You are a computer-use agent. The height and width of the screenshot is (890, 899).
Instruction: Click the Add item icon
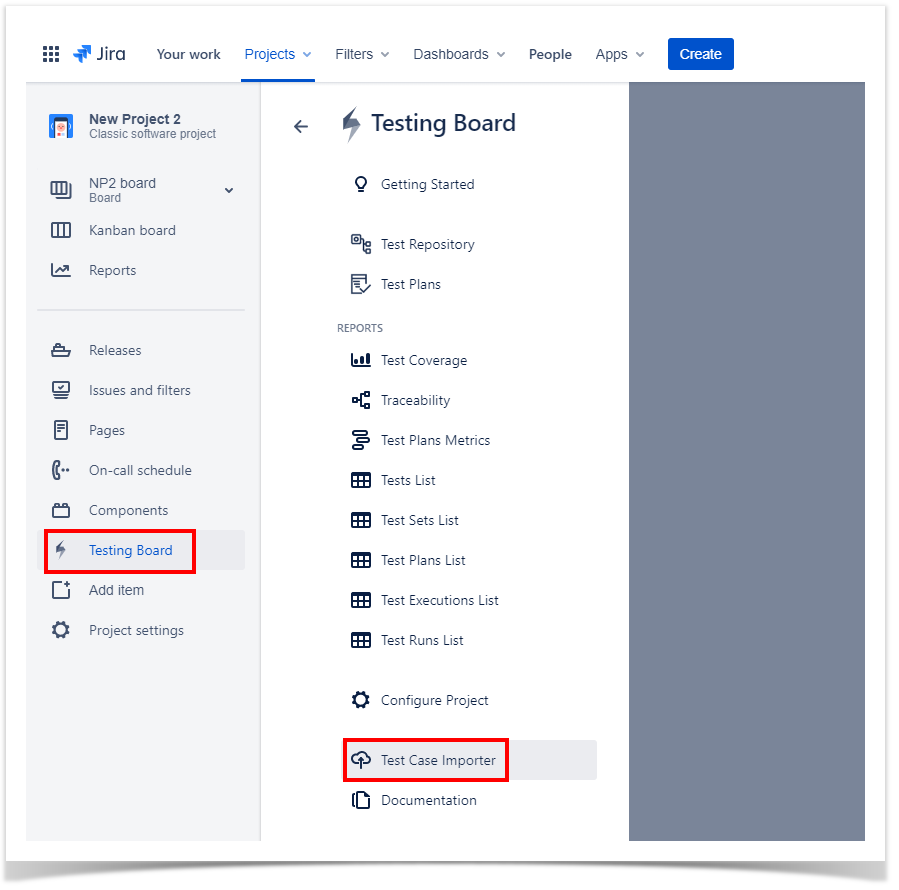(x=61, y=590)
